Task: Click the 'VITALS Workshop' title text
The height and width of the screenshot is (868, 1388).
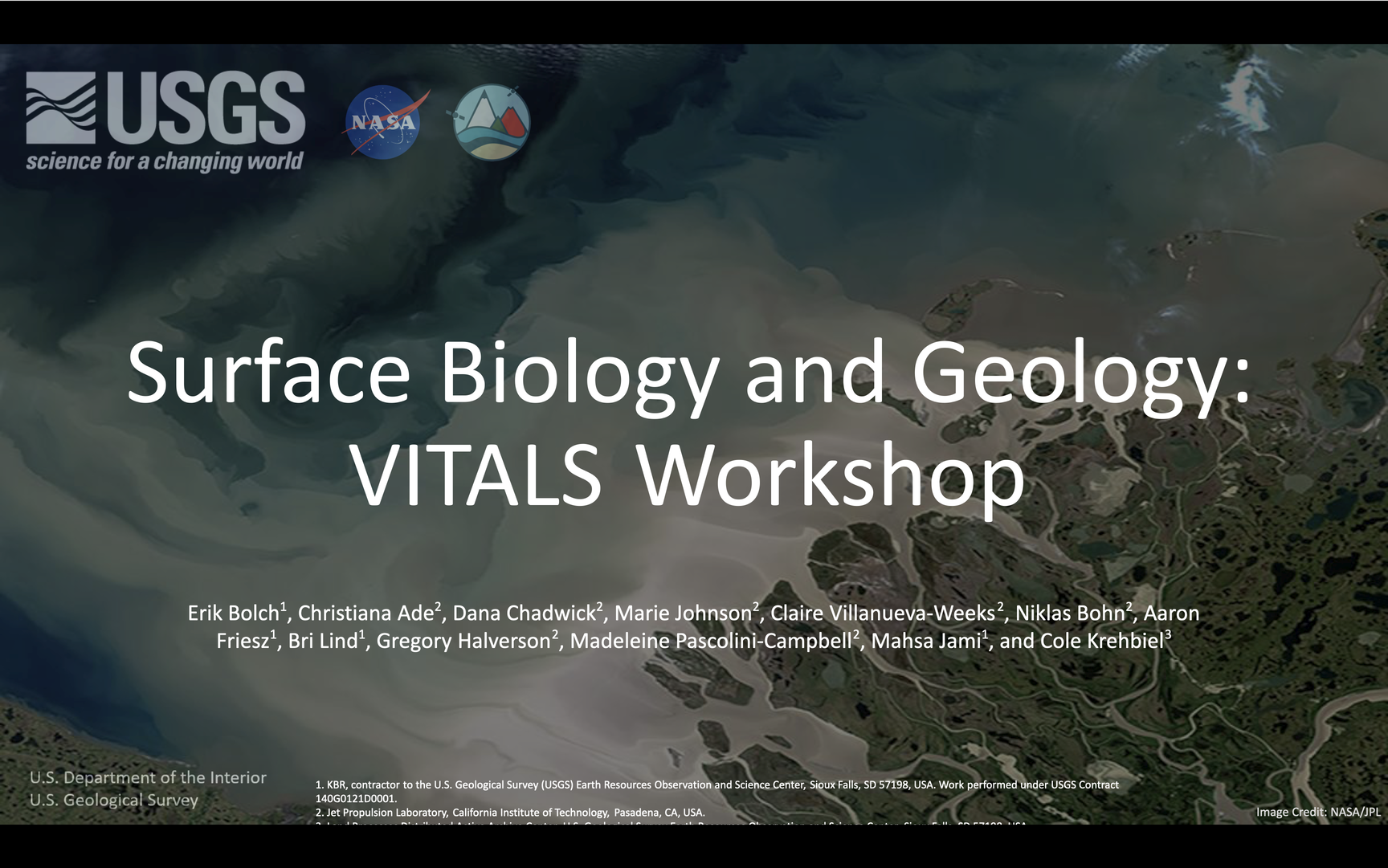Action: 688,474
